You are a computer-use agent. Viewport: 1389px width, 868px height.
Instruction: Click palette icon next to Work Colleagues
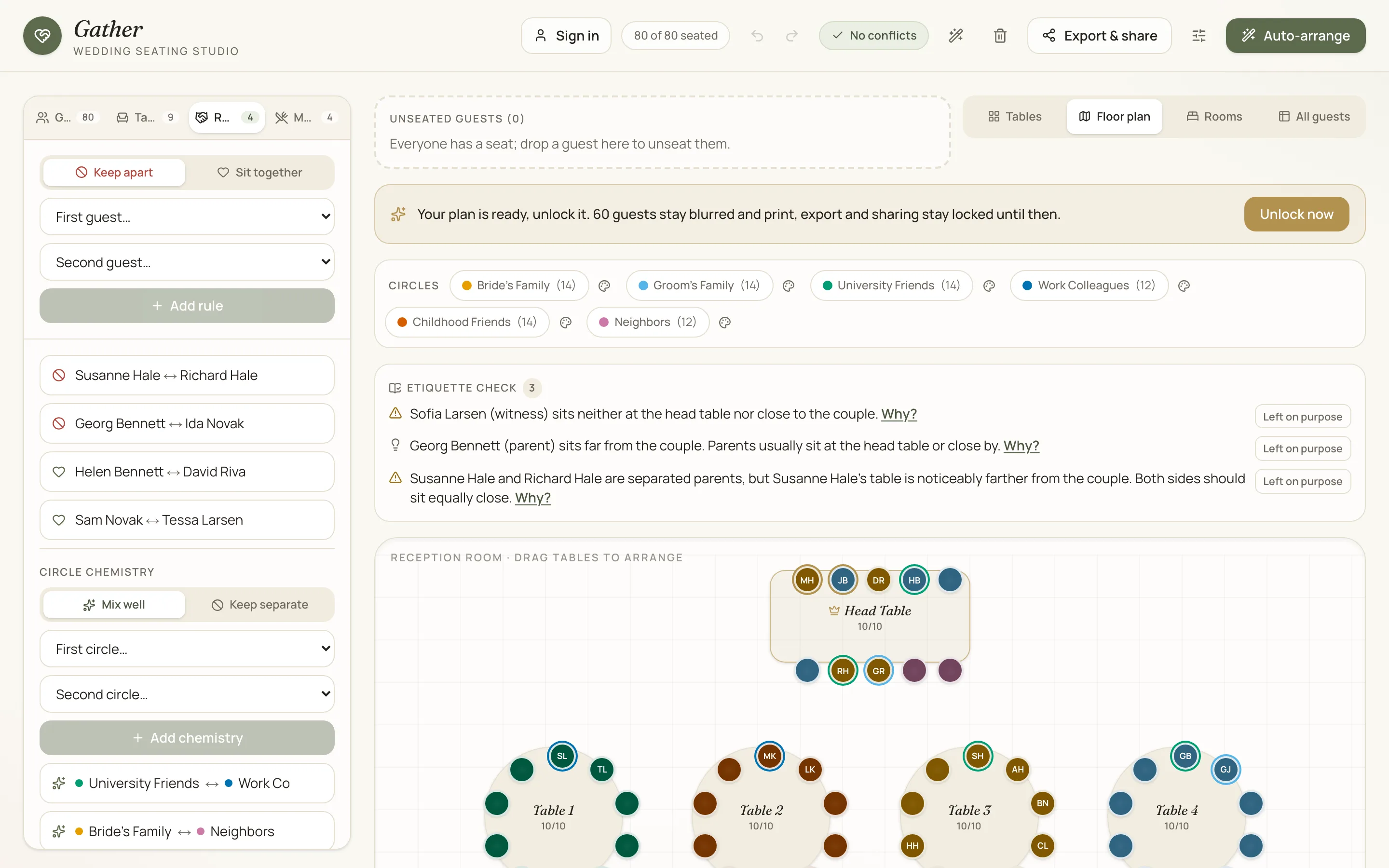[1184, 285]
